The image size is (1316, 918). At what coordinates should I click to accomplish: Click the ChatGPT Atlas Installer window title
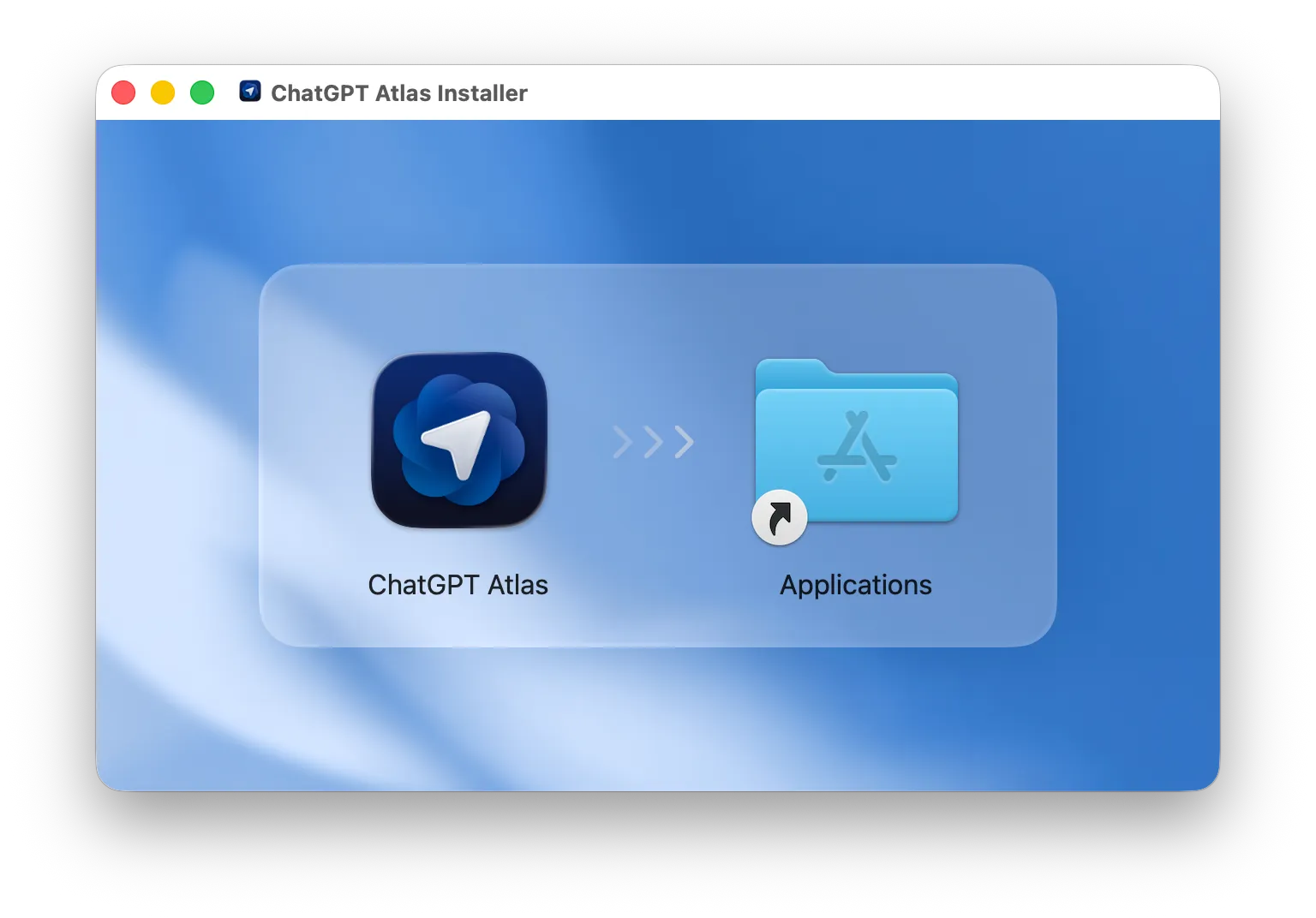pos(399,92)
